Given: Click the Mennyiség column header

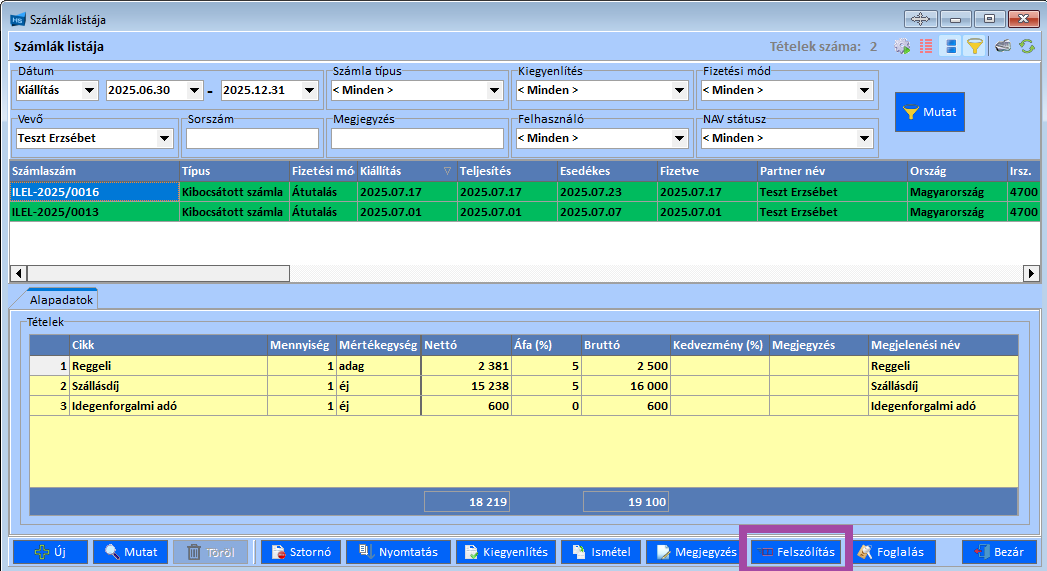Looking at the screenshot, I should pyautogui.click(x=302, y=345).
